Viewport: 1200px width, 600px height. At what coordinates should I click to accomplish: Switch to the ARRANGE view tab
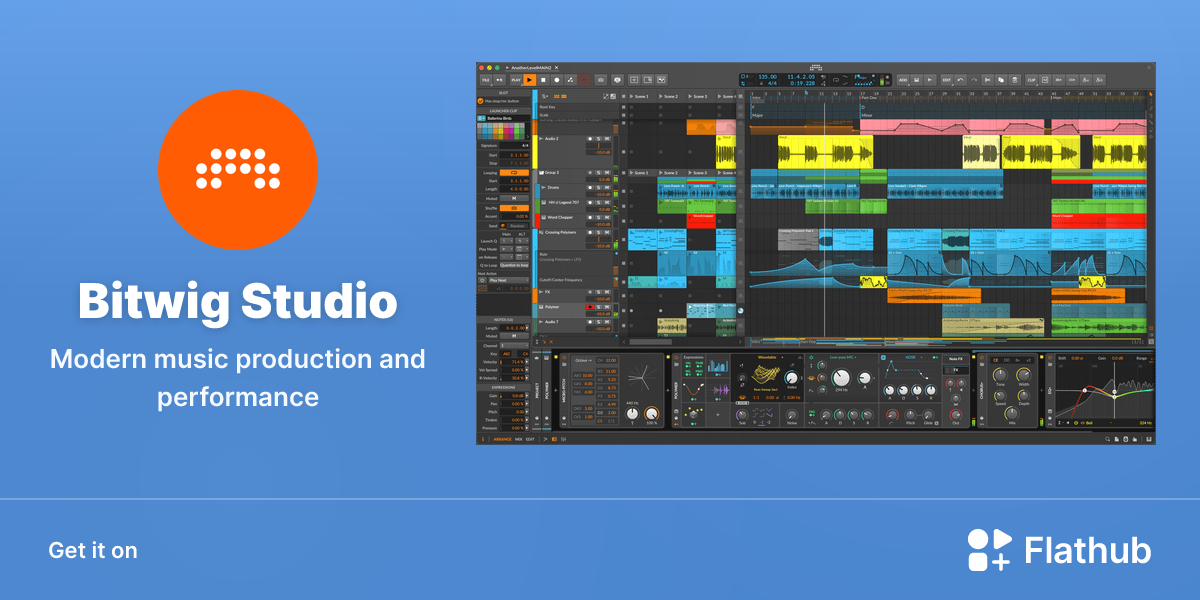click(x=502, y=439)
